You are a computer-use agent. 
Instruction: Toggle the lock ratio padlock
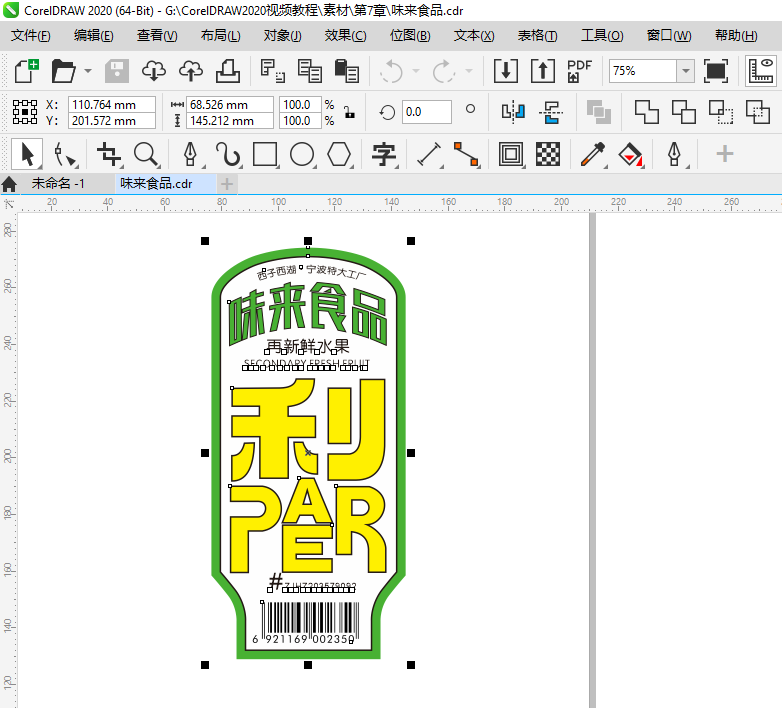[x=348, y=112]
